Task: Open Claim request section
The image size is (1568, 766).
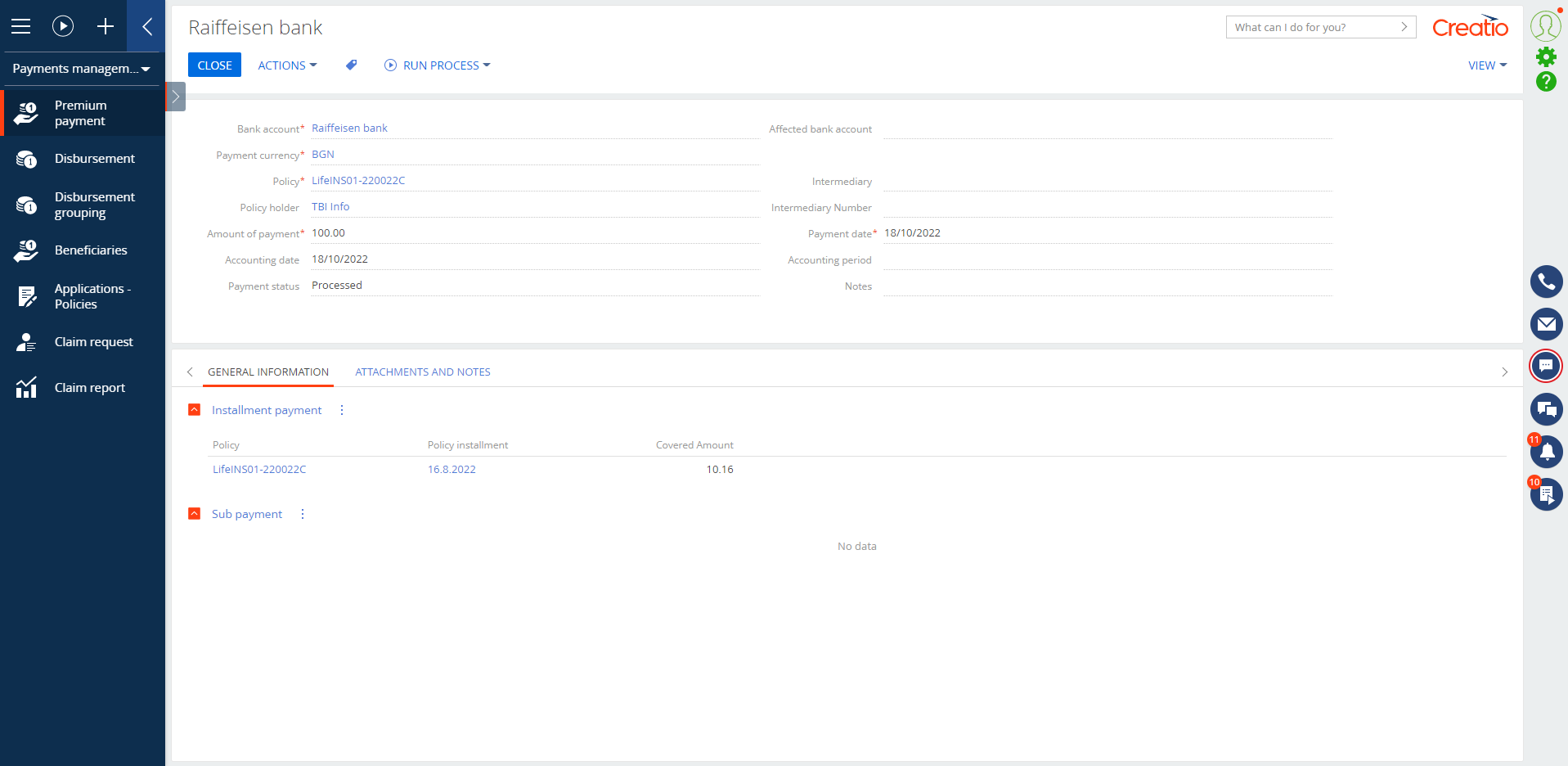Action: 83,342
